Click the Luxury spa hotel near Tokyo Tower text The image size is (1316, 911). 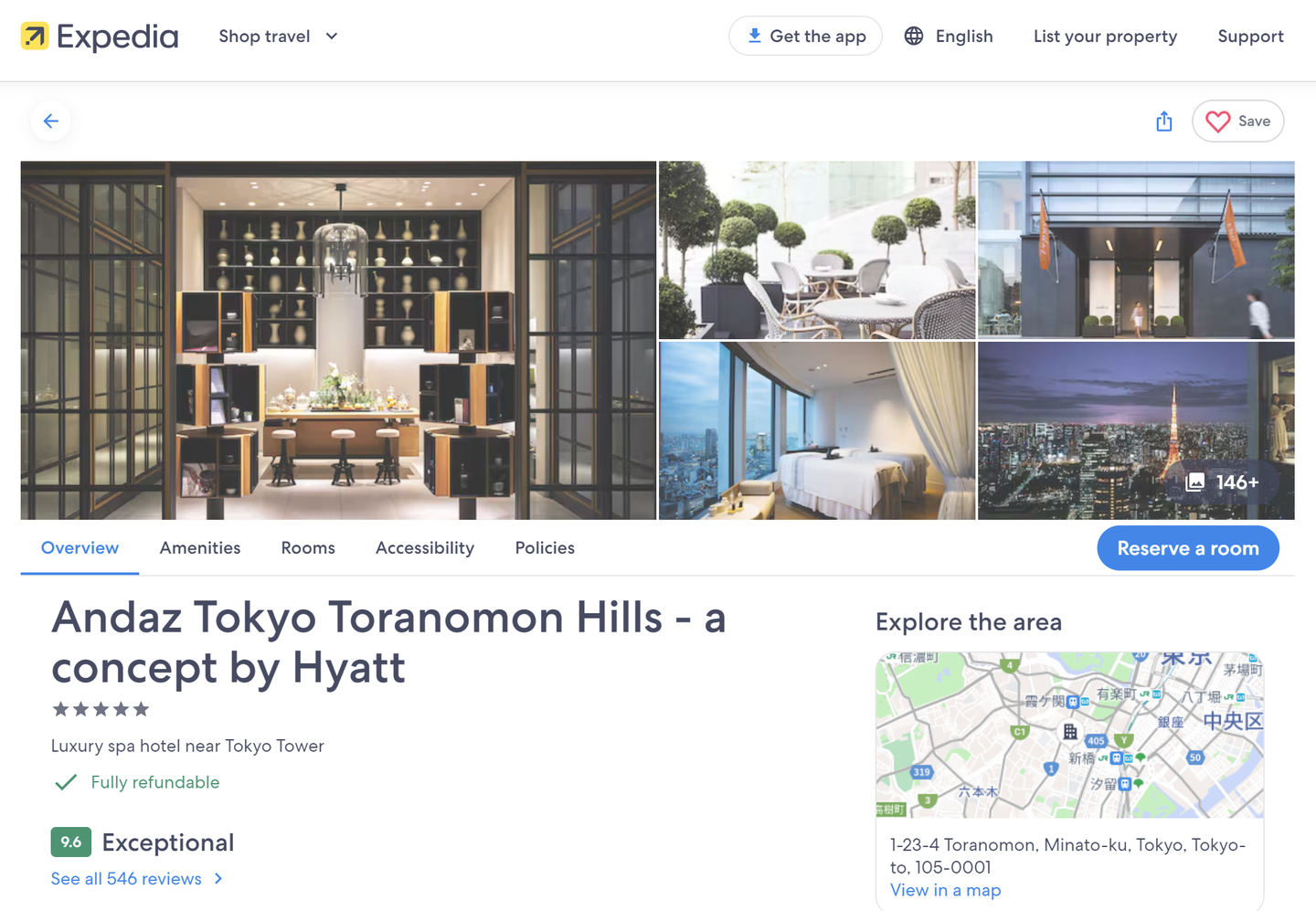point(187,746)
